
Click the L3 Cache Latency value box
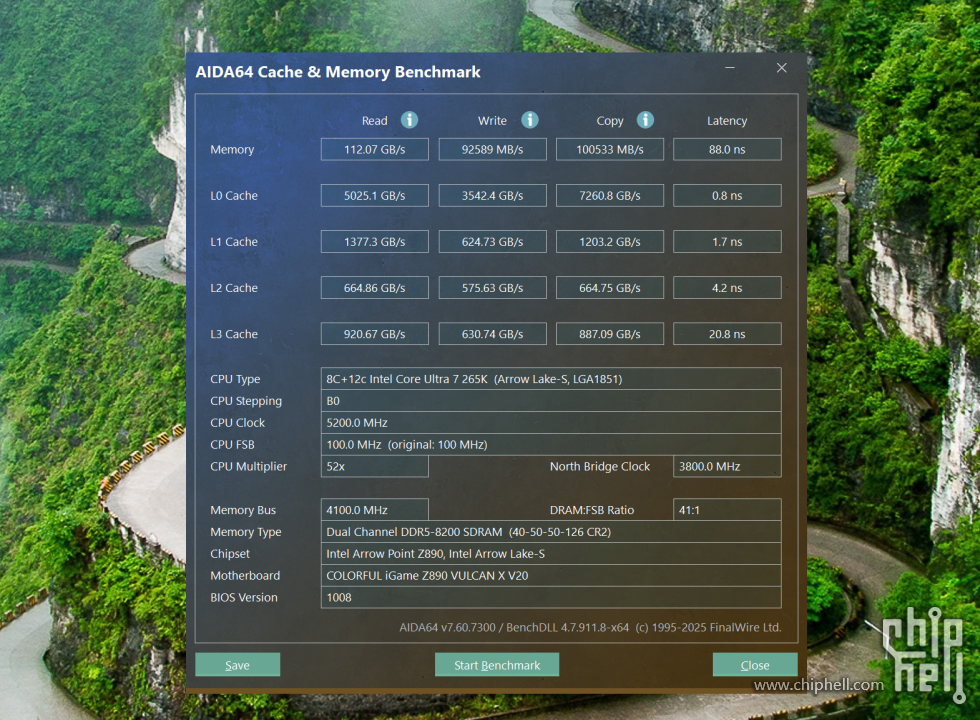pyautogui.click(x=728, y=334)
